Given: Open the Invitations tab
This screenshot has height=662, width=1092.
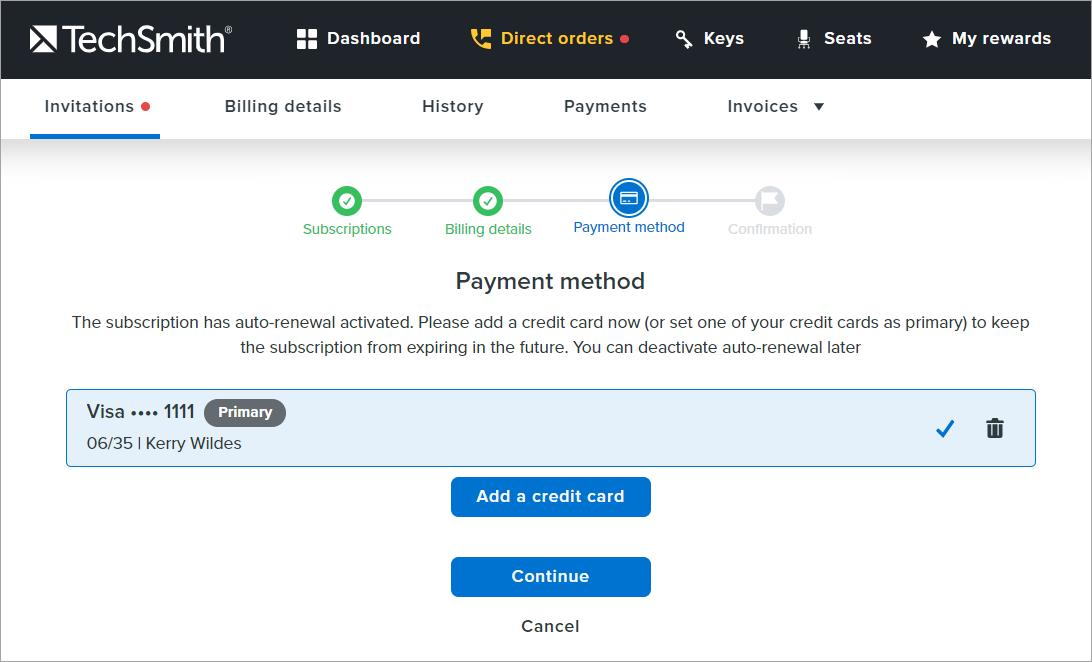Looking at the screenshot, I should click(x=89, y=106).
